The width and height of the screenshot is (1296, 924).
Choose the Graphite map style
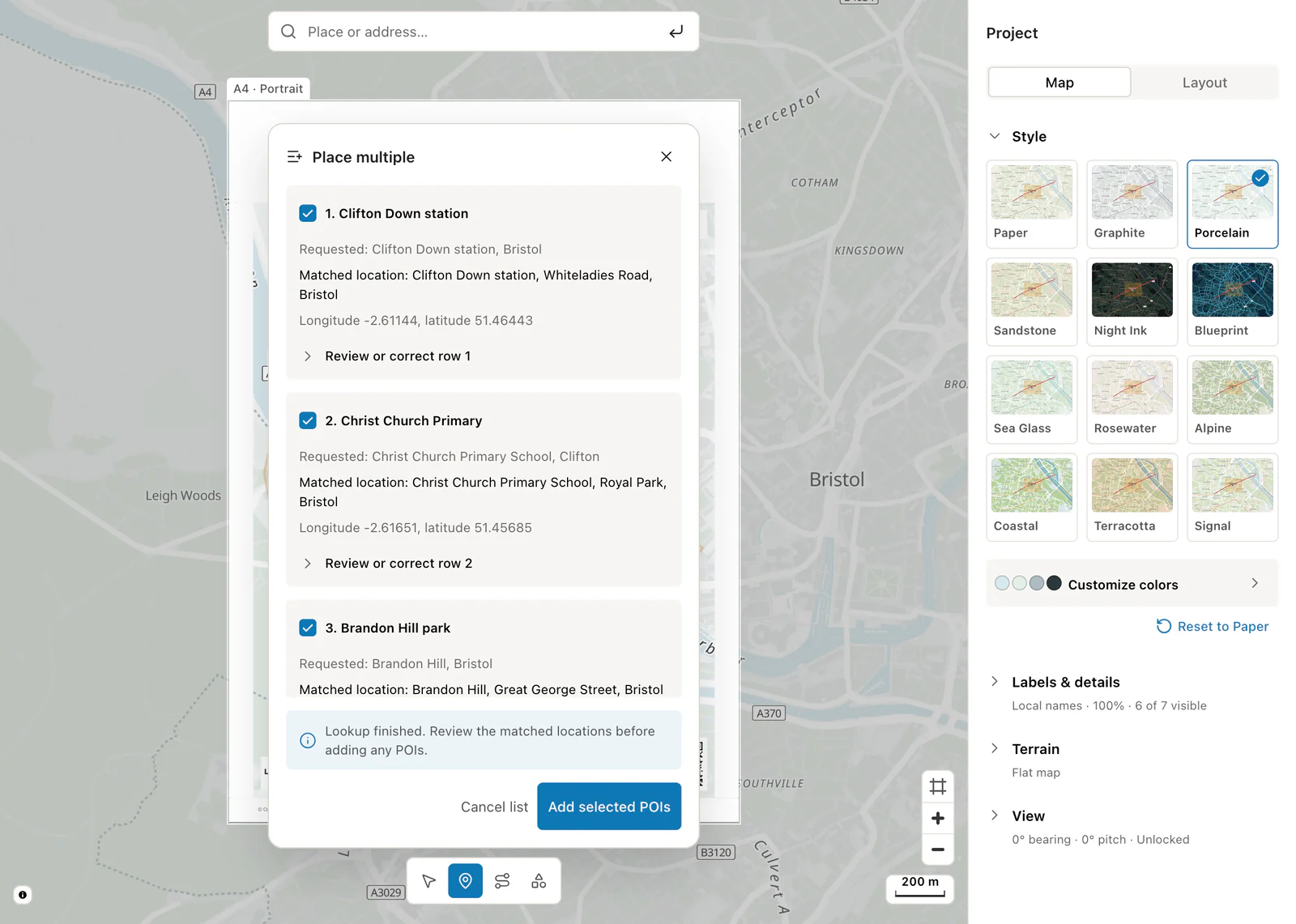tap(1132, 204)
